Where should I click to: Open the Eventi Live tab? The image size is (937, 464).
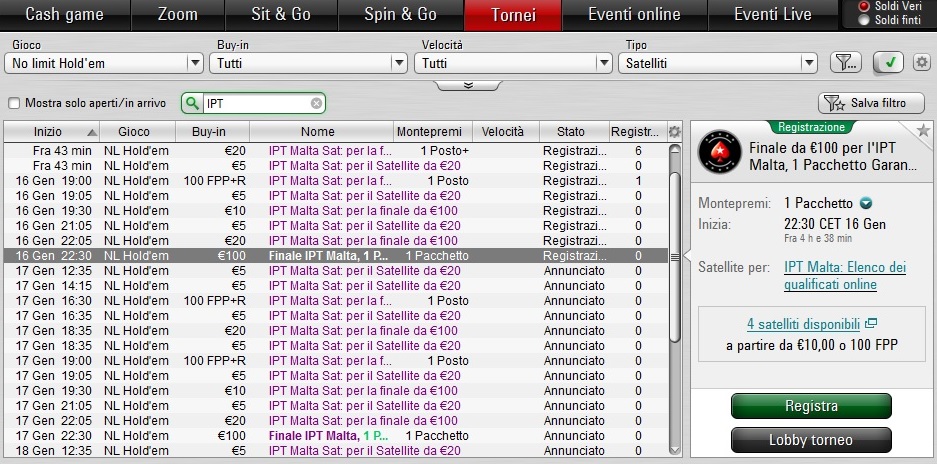[773, 14]
